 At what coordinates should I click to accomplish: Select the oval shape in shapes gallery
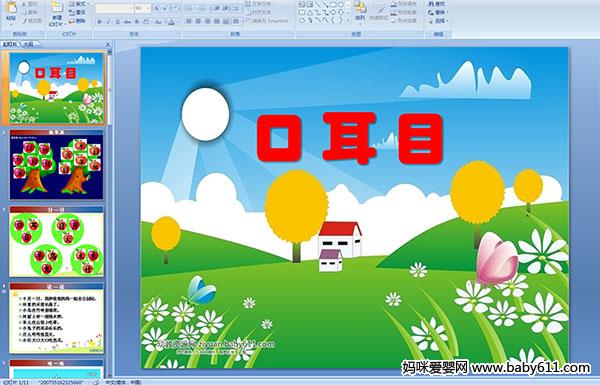click(341, 5)
